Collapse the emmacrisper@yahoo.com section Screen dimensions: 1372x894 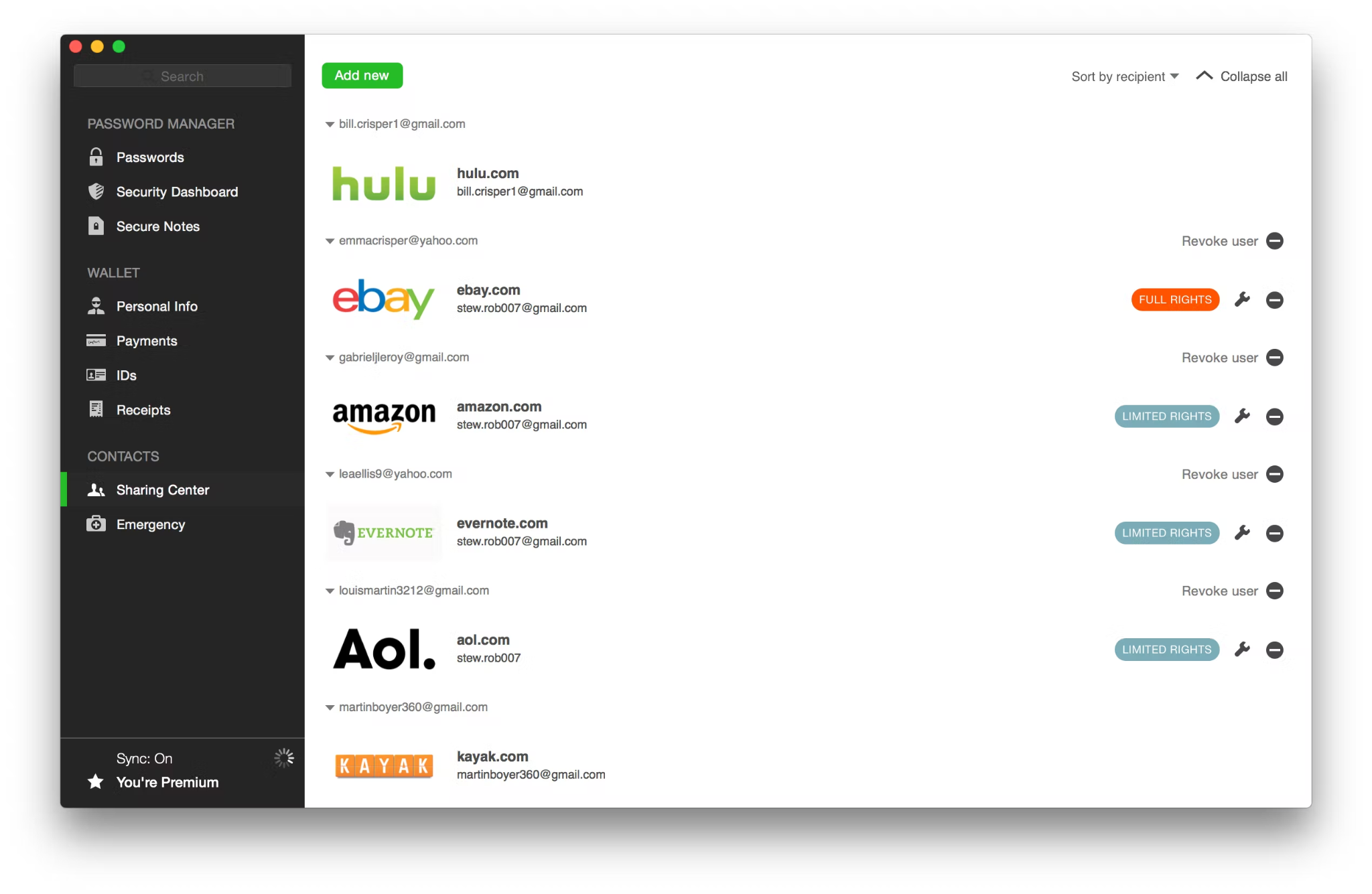(330, 240)
